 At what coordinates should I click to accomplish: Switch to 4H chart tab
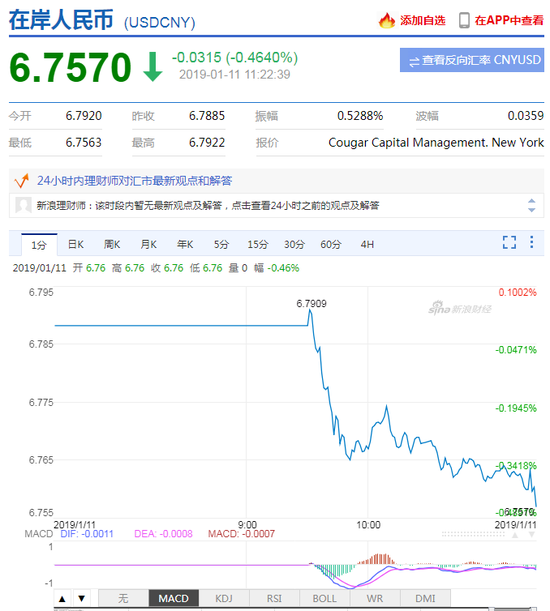tap(367, 244)
